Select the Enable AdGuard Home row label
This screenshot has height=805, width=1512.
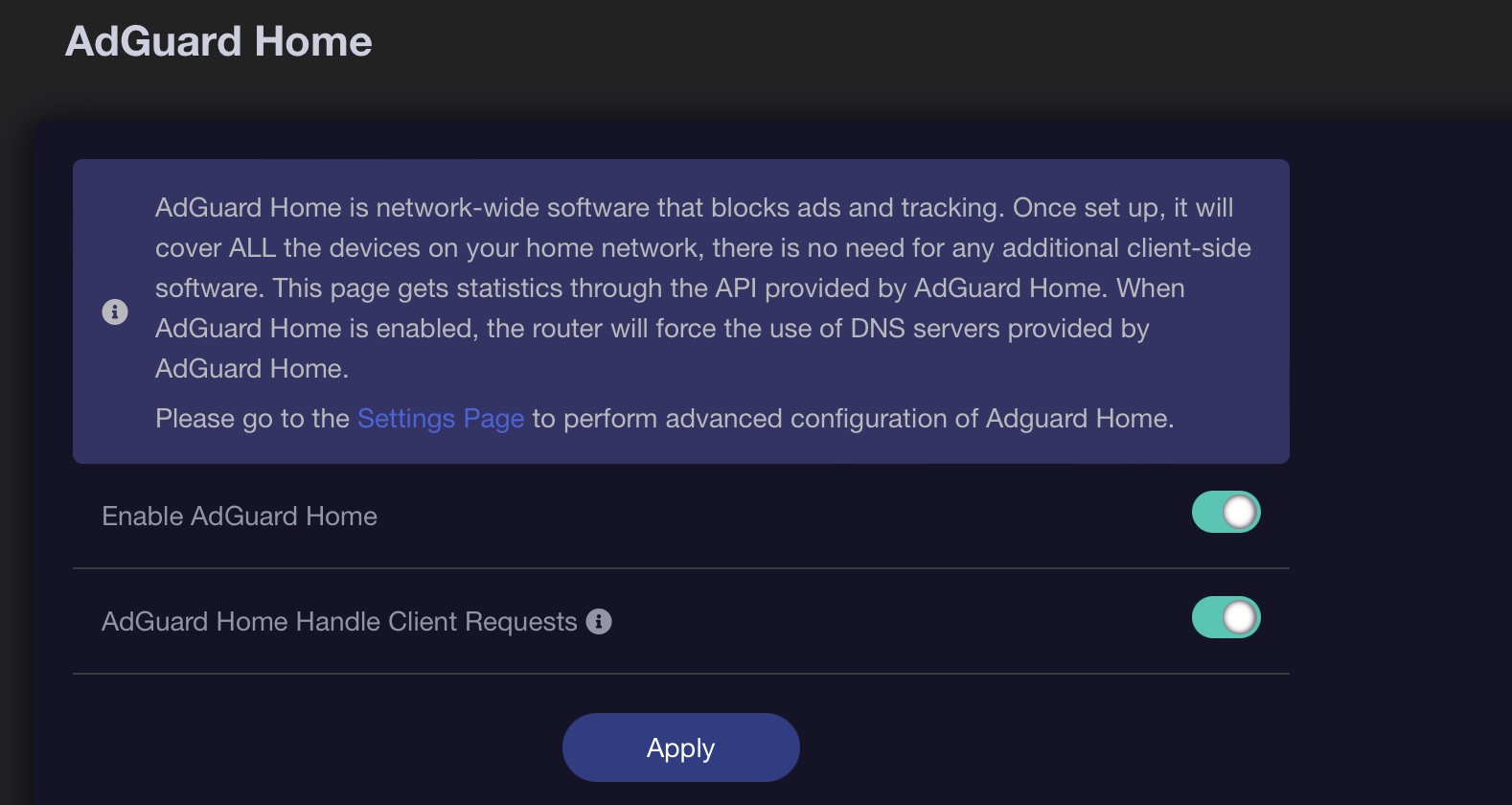240,516
